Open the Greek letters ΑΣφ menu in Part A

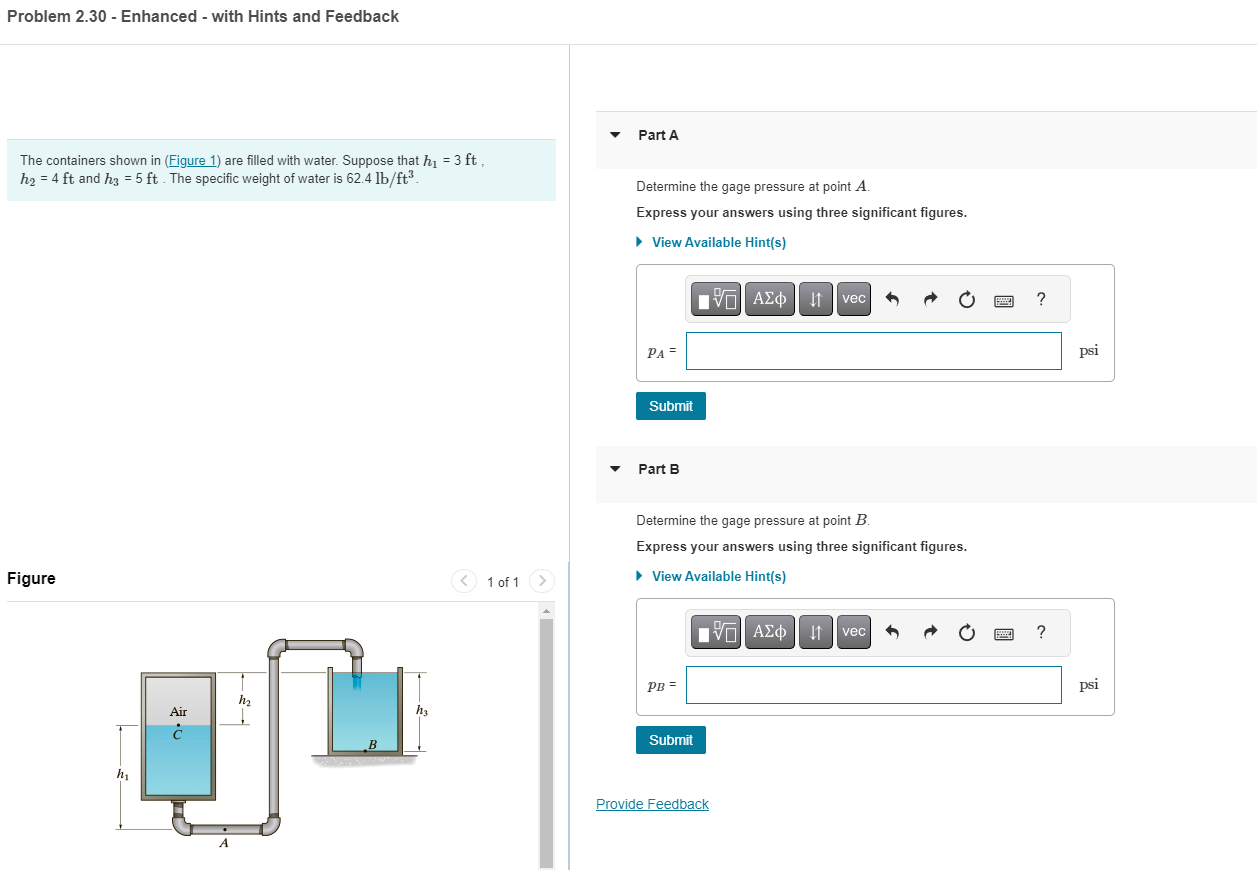(x=769, y=298)
